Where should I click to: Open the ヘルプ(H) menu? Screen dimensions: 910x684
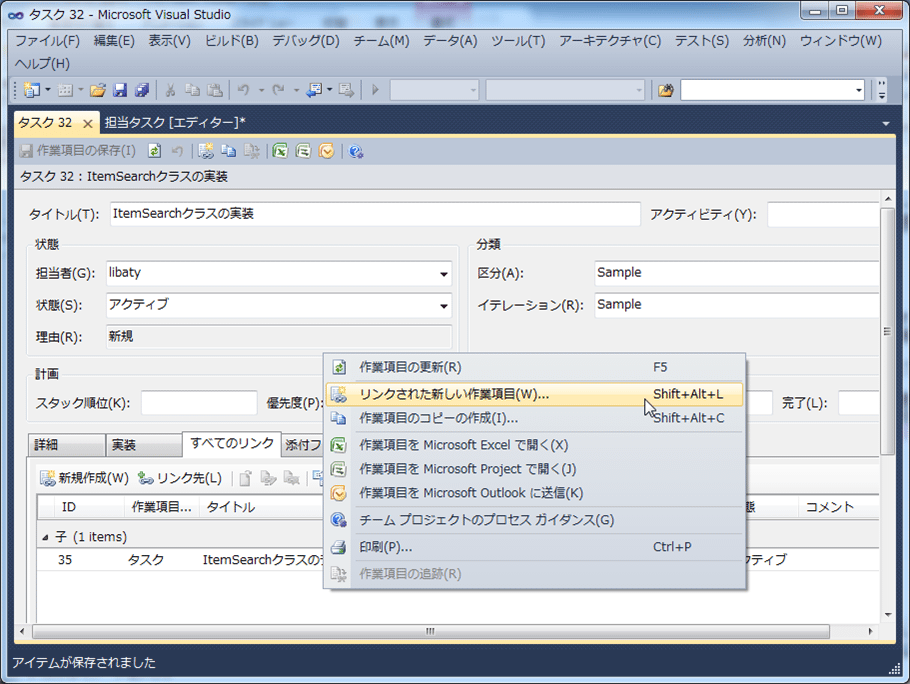(x=42, y=63)
